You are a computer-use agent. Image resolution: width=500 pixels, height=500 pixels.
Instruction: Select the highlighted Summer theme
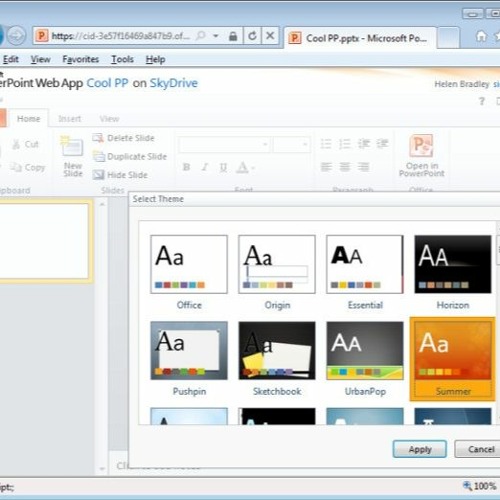pos(453,359)
